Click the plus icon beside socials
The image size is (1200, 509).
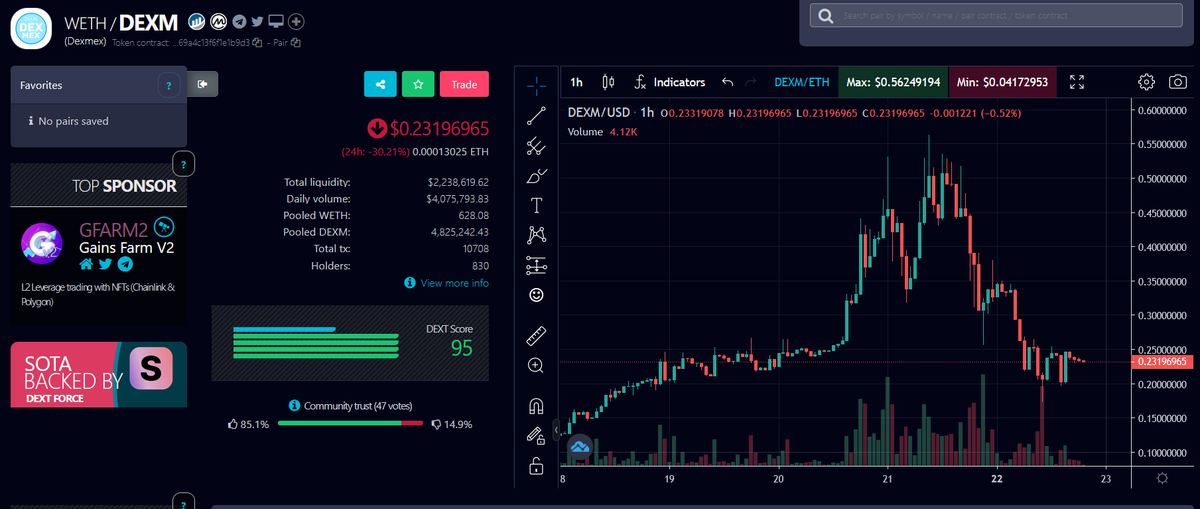[x=297, y=21]
